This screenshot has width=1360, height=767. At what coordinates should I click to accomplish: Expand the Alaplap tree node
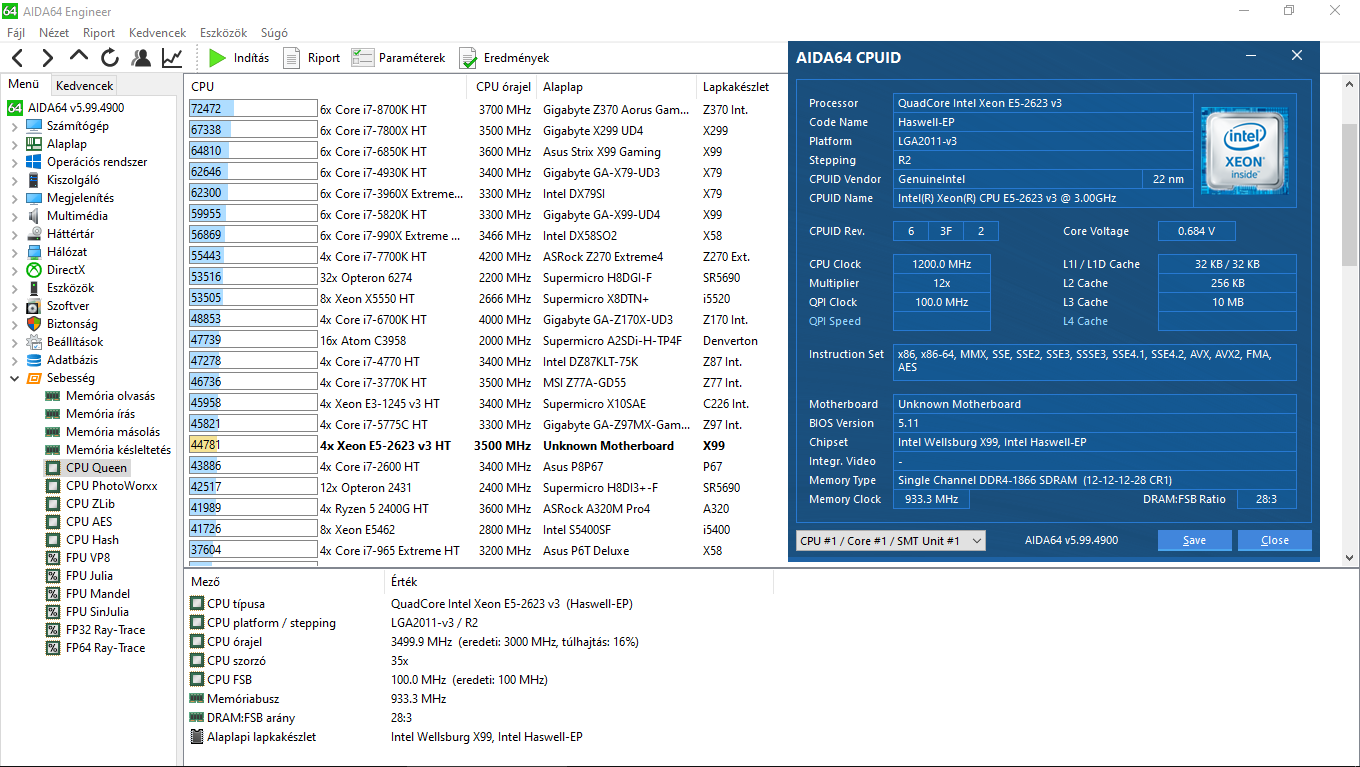click(14, 144)
